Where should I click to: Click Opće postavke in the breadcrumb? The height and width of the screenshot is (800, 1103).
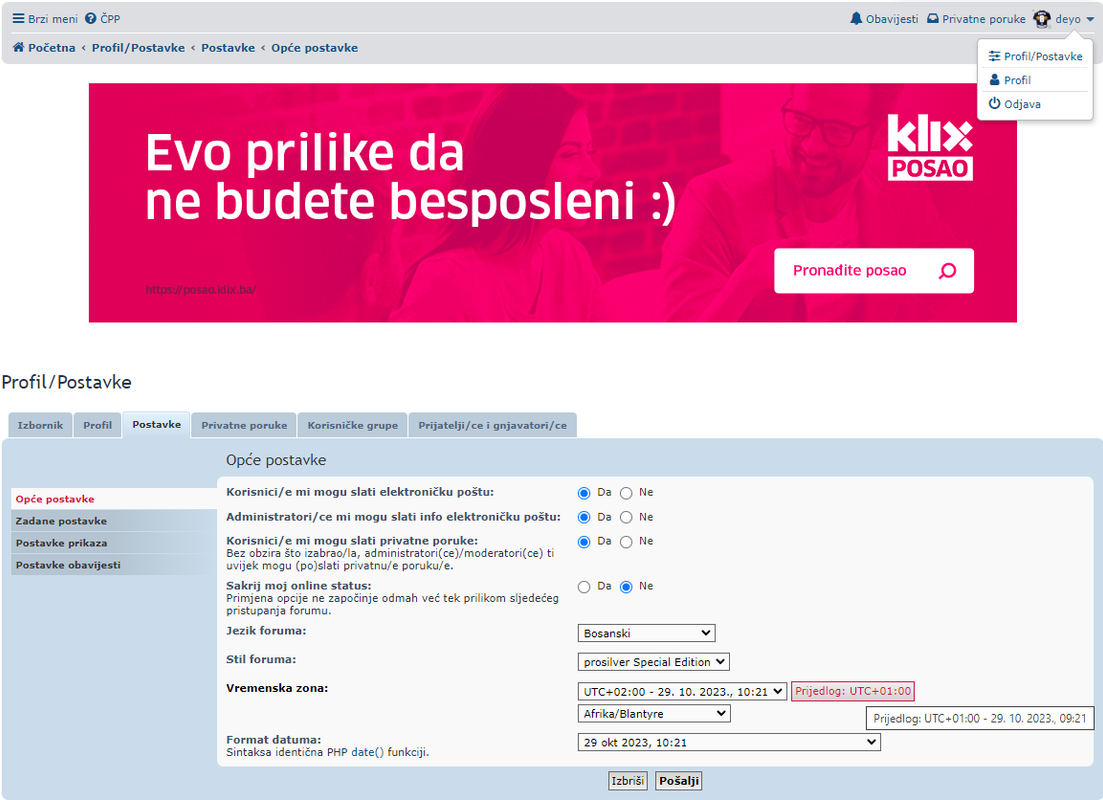(314, 48)
